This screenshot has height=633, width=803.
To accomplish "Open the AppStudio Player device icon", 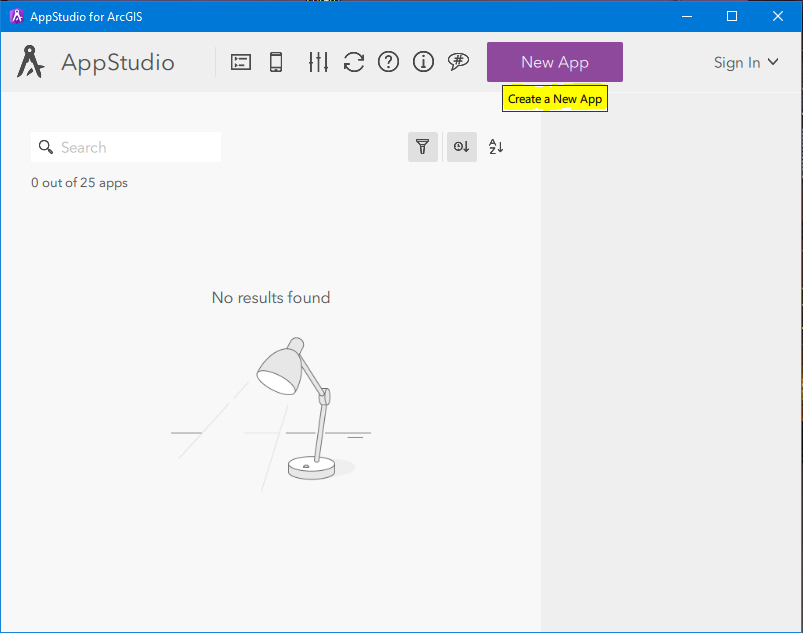I will pyautogui.click(x=276, y=62).
